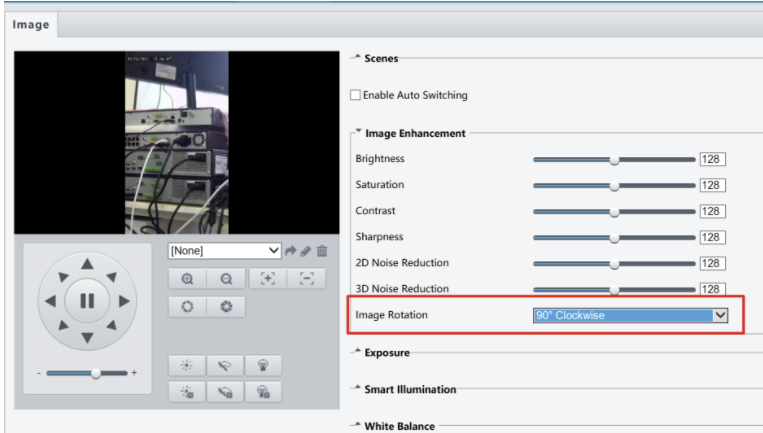Close the iris with the filled aperture icon
The width and height of the screenshot is (763, 433).
[x=226, y=307]
